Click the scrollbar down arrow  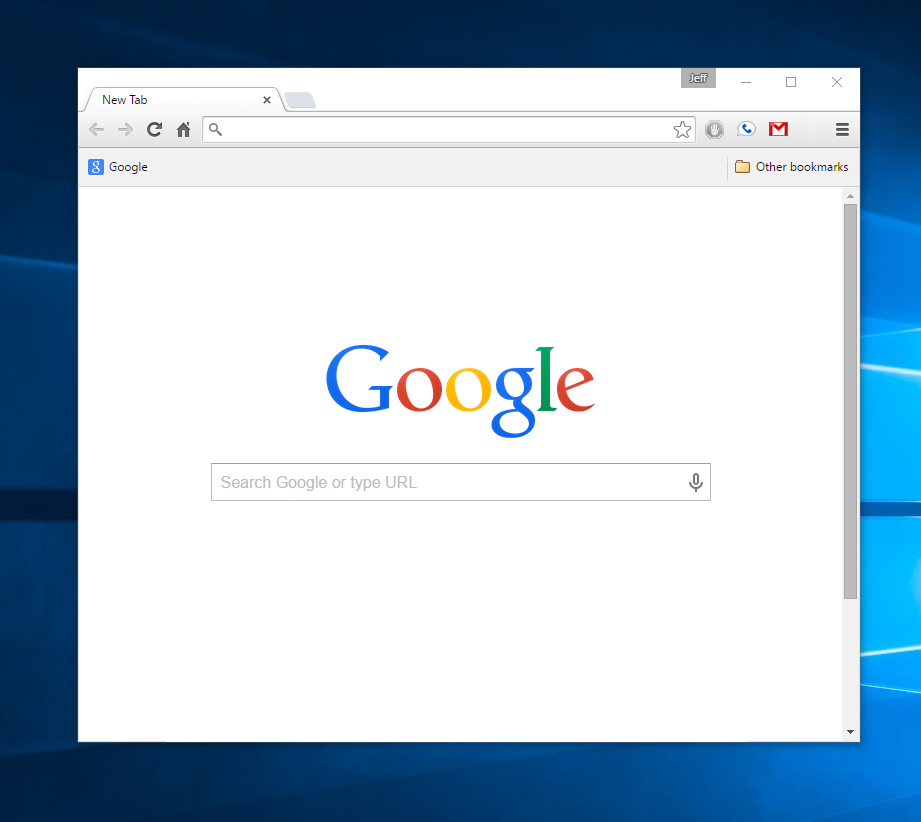click(x=850, y=732)
